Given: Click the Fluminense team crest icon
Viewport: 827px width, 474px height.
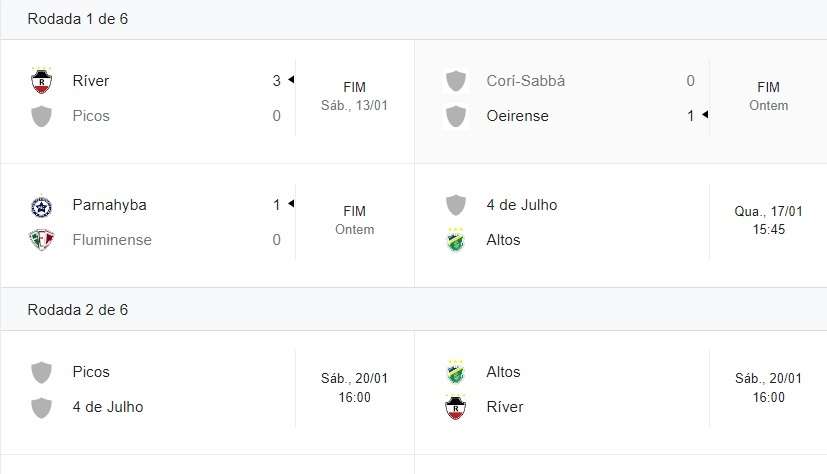Looking at the screenshot, I should click(41, 240).
